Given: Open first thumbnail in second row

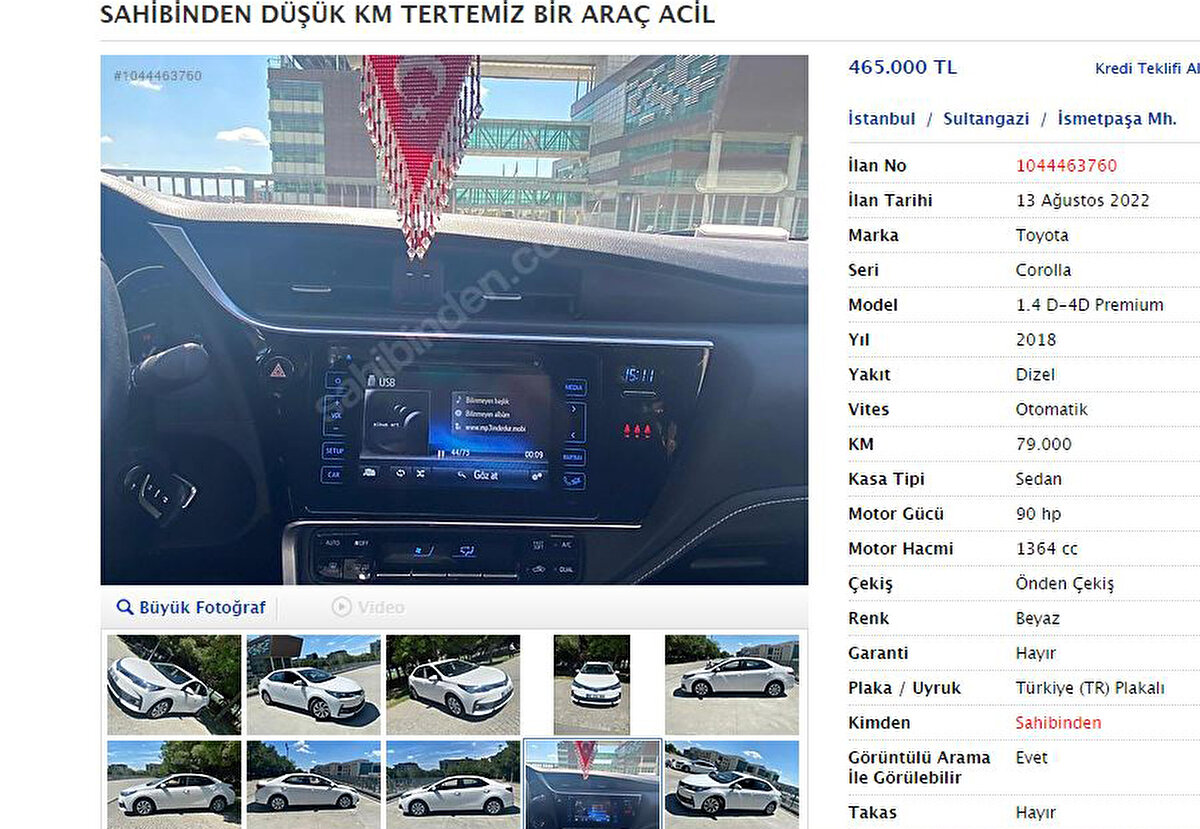Looking at the screenshot, I should pyautogui.click(x=174, y=785).
